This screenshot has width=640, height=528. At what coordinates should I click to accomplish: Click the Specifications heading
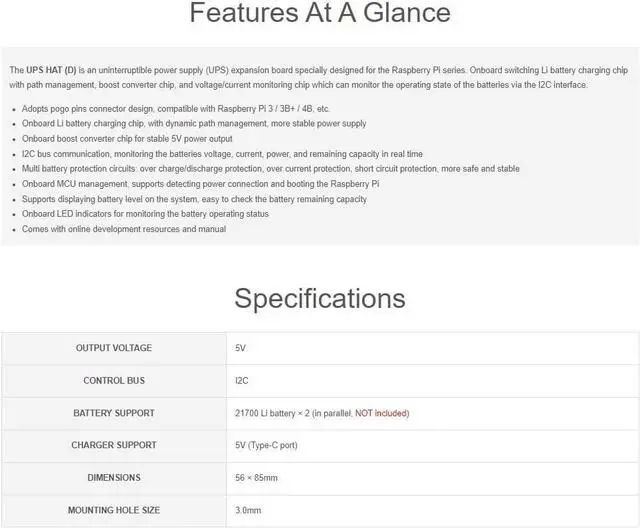click(320, 298)
